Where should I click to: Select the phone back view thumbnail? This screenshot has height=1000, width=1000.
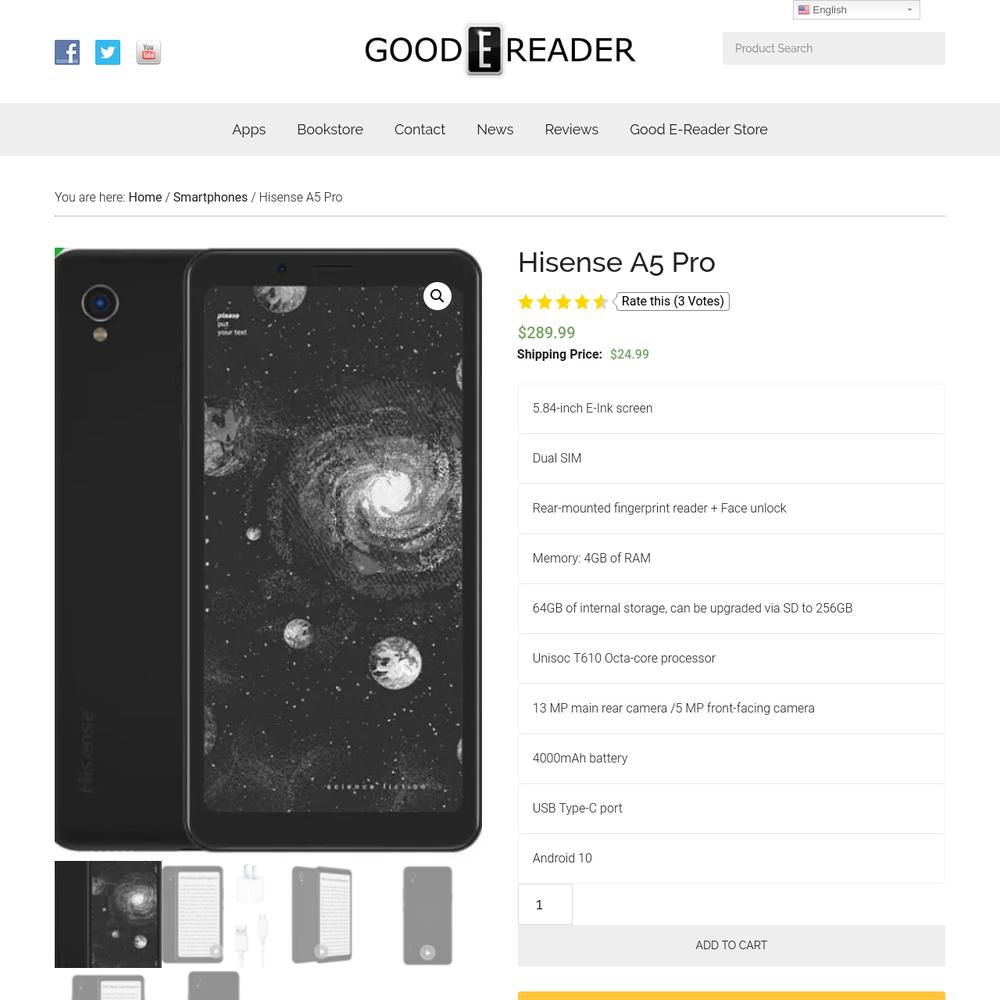428,914
